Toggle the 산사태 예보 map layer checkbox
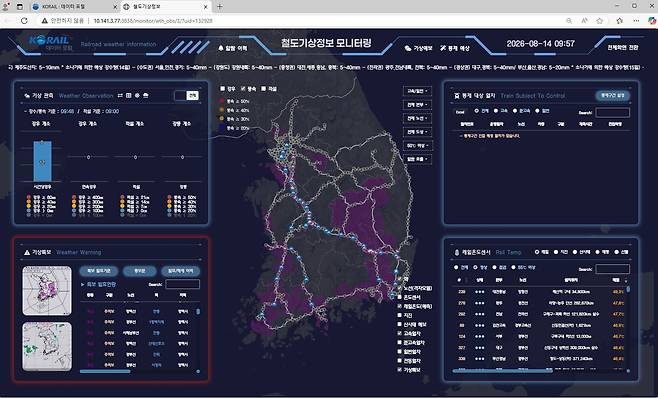The width and height of the screenshot is (658, 398). click(400, 325)
